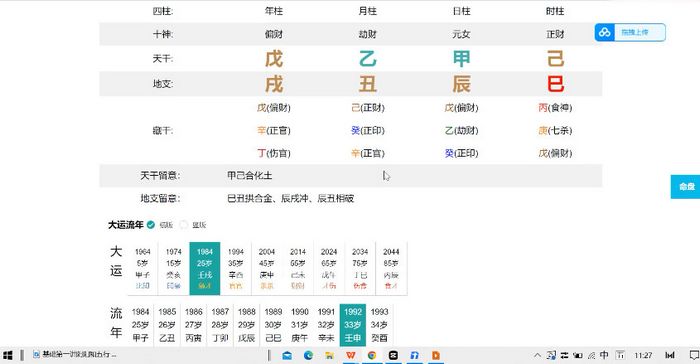Click year pillar earthly branch 戌

(x=274, y=84)
